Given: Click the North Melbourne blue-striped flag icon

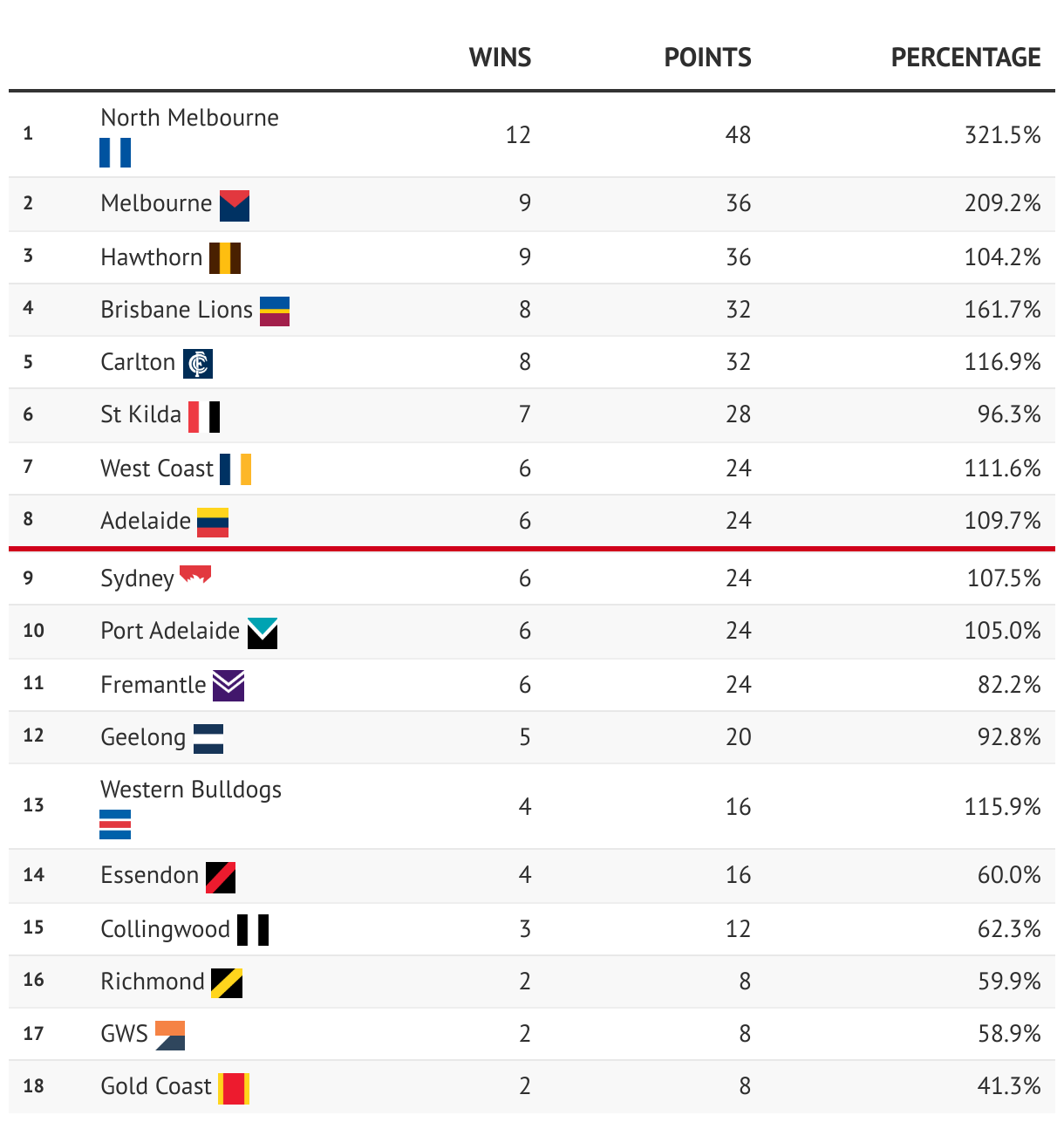Looking at the screenshot, I should click(x=114, y=153).
